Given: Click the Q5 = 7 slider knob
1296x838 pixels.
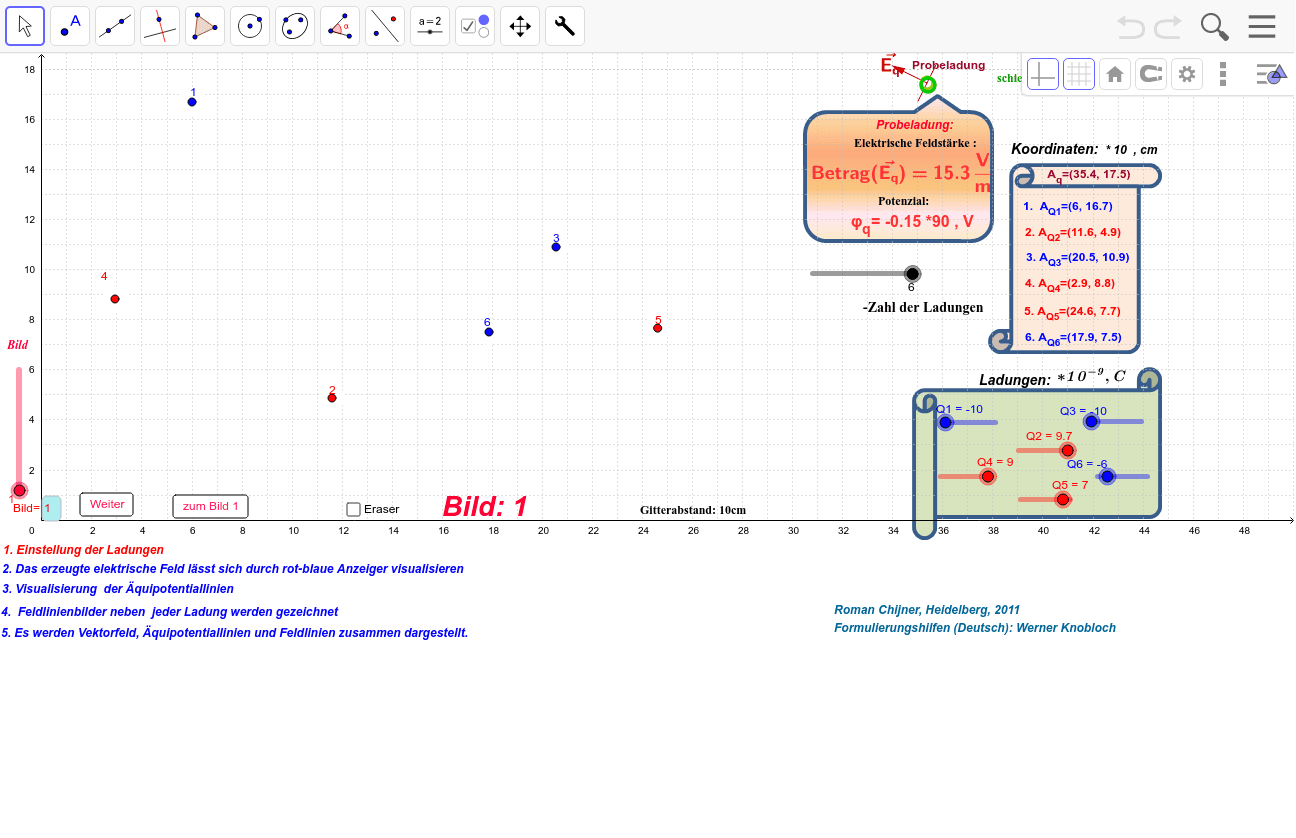Looking at the screenshot, I should (x=1062, y=499).
